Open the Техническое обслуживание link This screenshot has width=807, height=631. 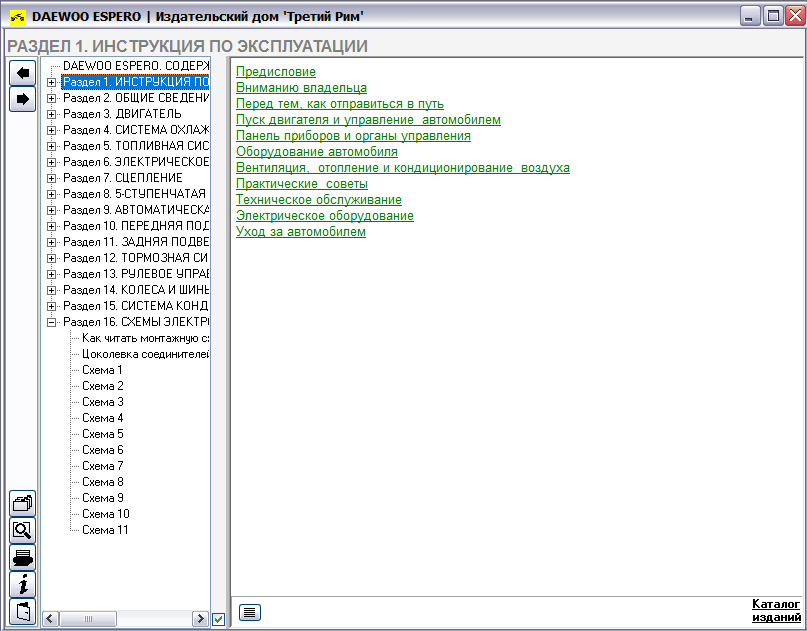(319, 200)
